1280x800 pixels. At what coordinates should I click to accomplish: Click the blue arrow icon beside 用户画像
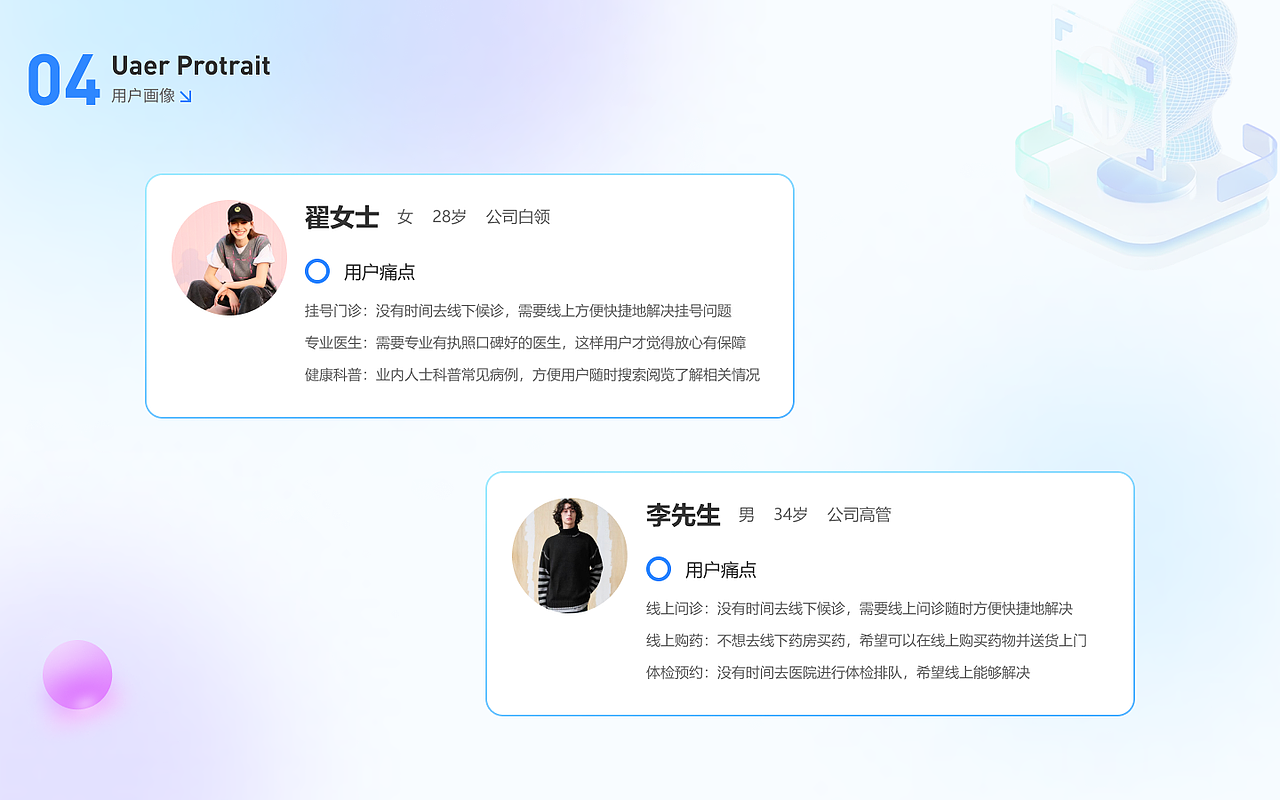point(185,96)
